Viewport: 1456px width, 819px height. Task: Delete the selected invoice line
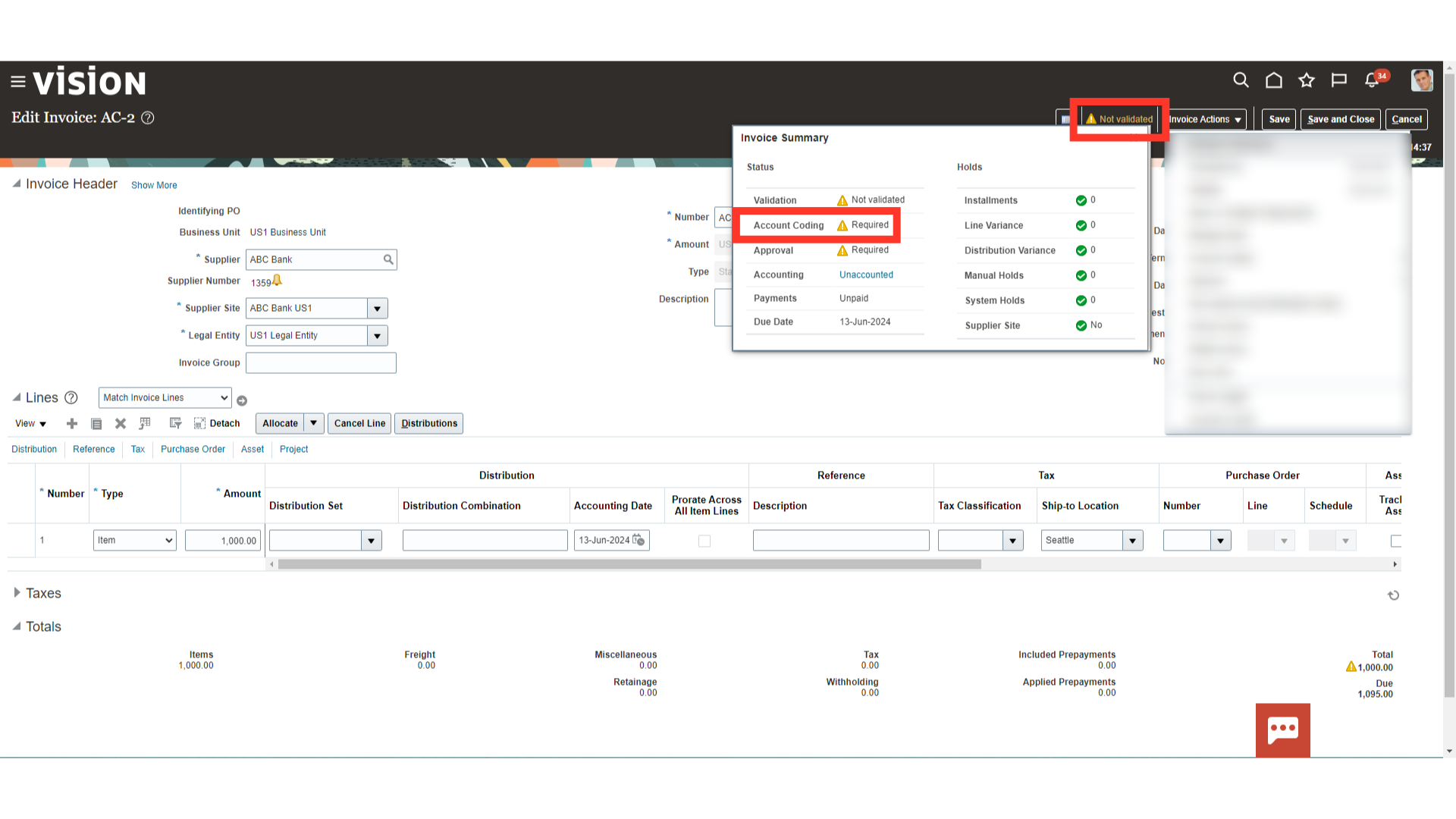[121, 423]
